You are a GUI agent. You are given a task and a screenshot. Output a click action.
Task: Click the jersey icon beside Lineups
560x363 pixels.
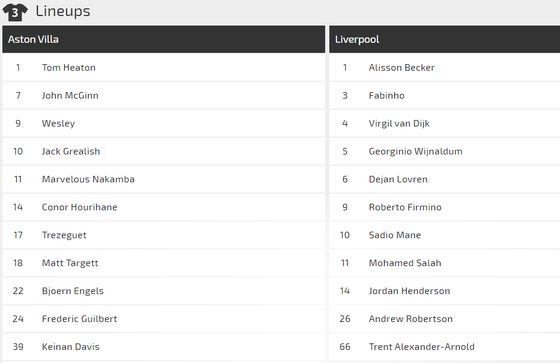pos(15,12)
